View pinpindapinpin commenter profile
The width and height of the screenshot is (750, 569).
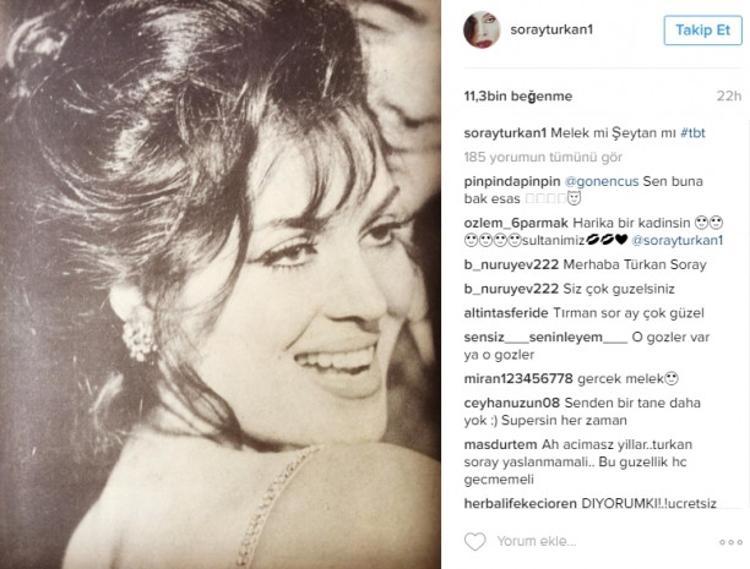pyautogui.click(x=512, y=182)
